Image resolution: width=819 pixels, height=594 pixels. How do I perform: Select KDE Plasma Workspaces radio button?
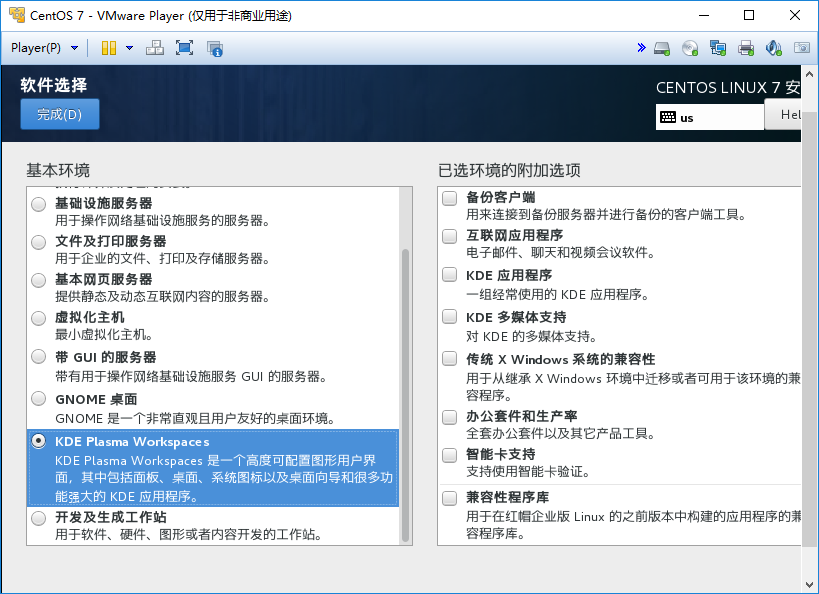click(39, 441)
